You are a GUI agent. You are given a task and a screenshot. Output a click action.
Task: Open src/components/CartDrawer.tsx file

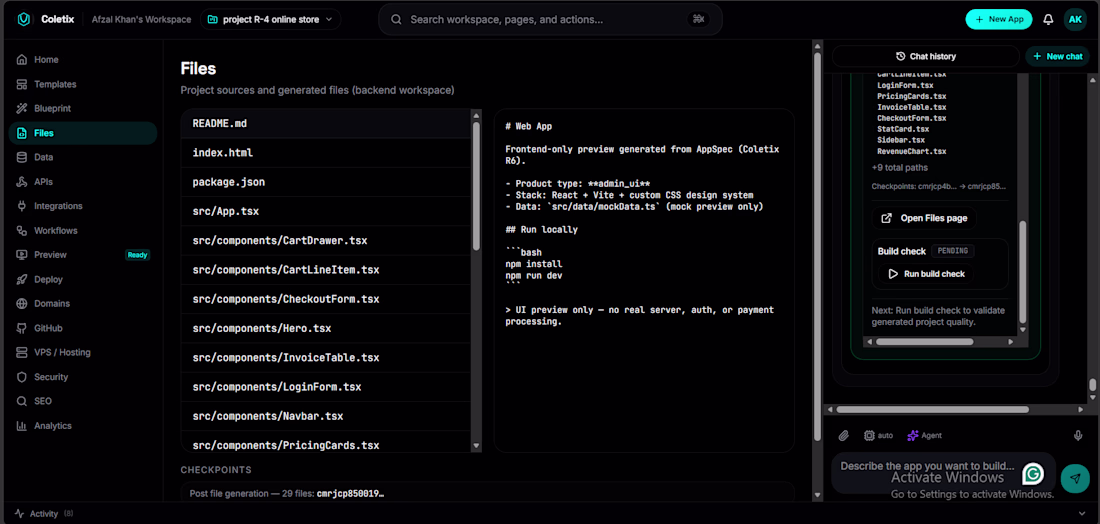click(326, 241)
